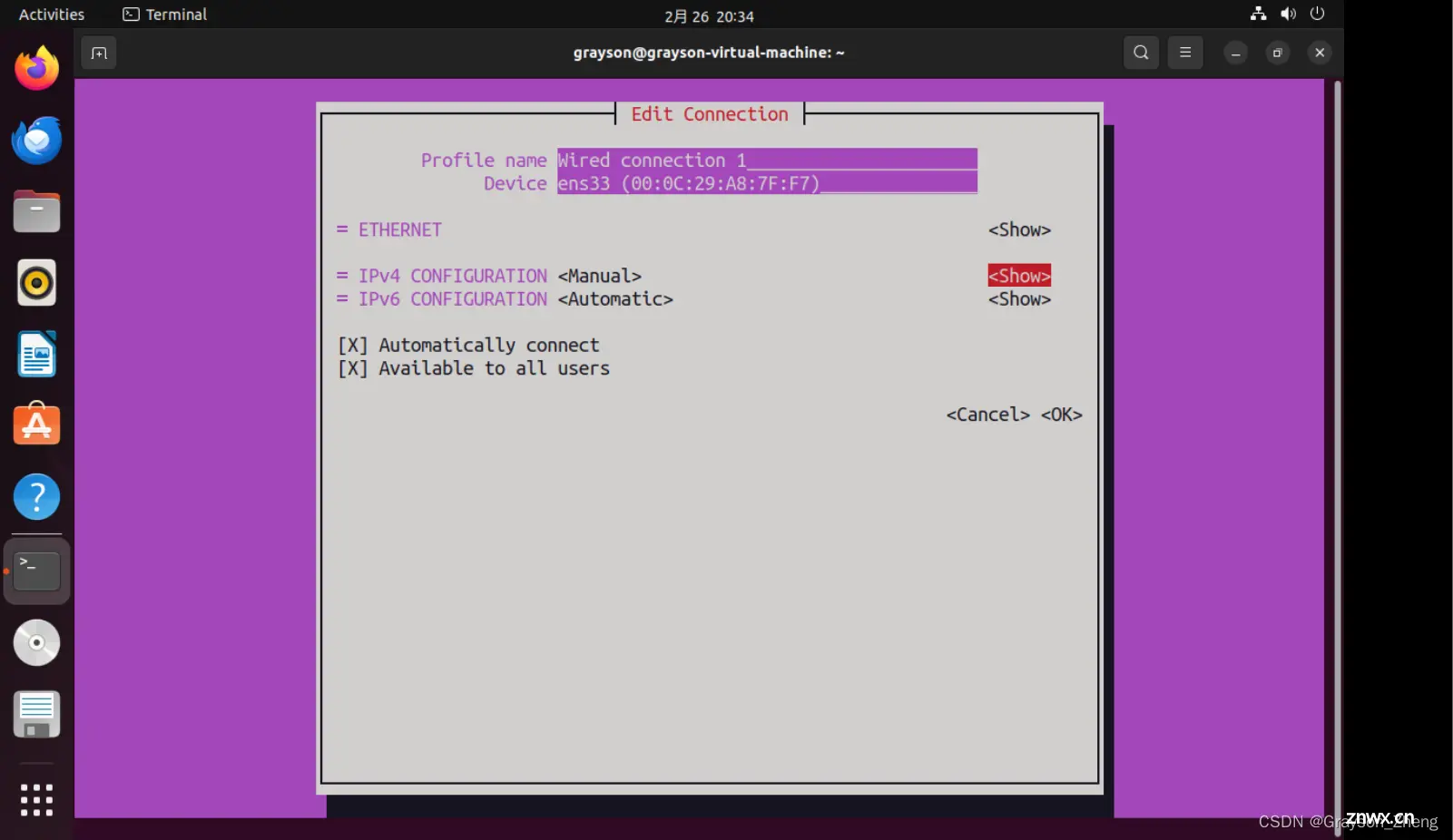
Task: Restore the terminal window size
Action: [x=1277, y=53]
